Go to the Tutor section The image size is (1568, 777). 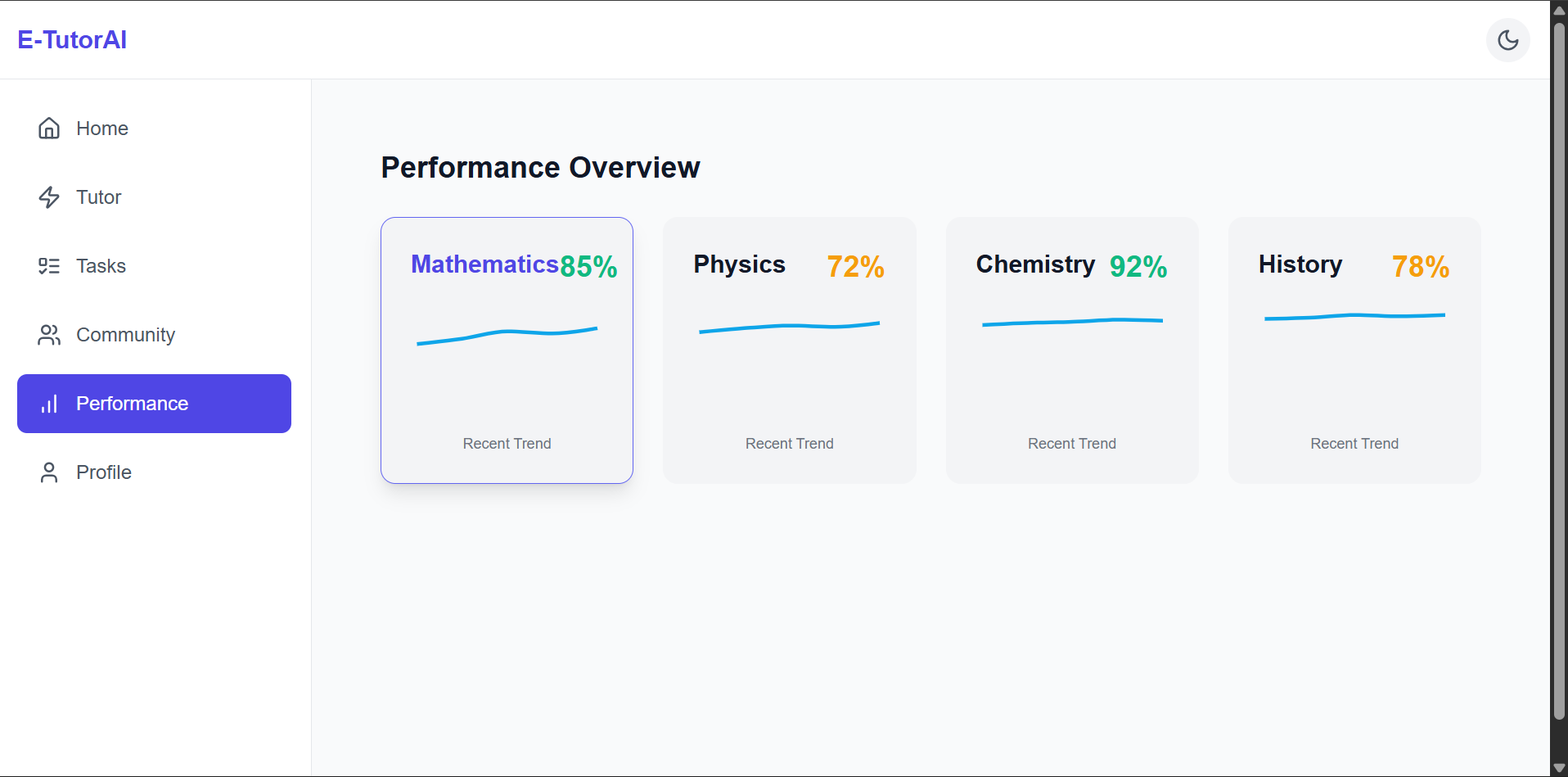coord(98,197)
